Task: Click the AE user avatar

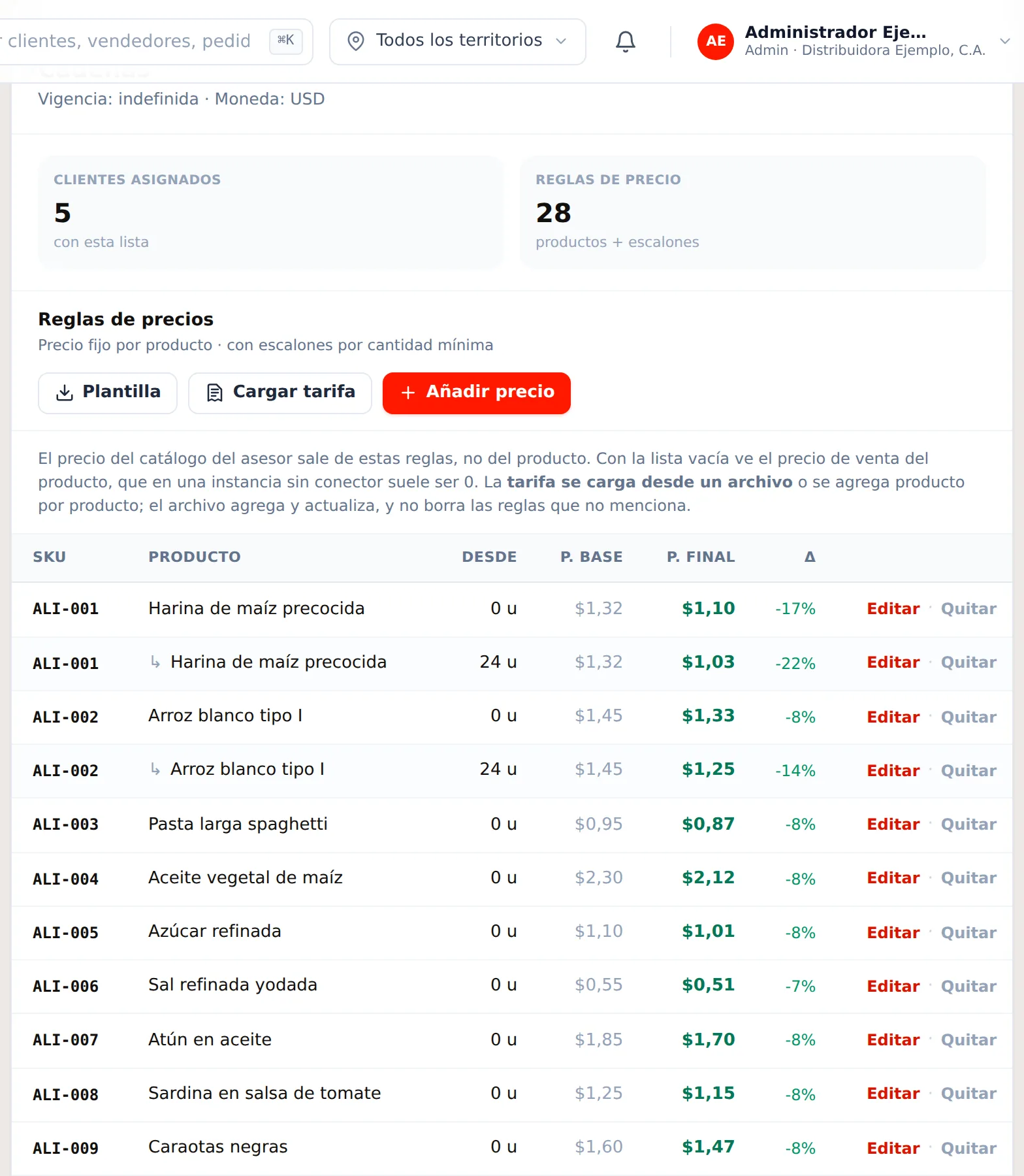Action: pyautogui.click(x=715, y=41)
